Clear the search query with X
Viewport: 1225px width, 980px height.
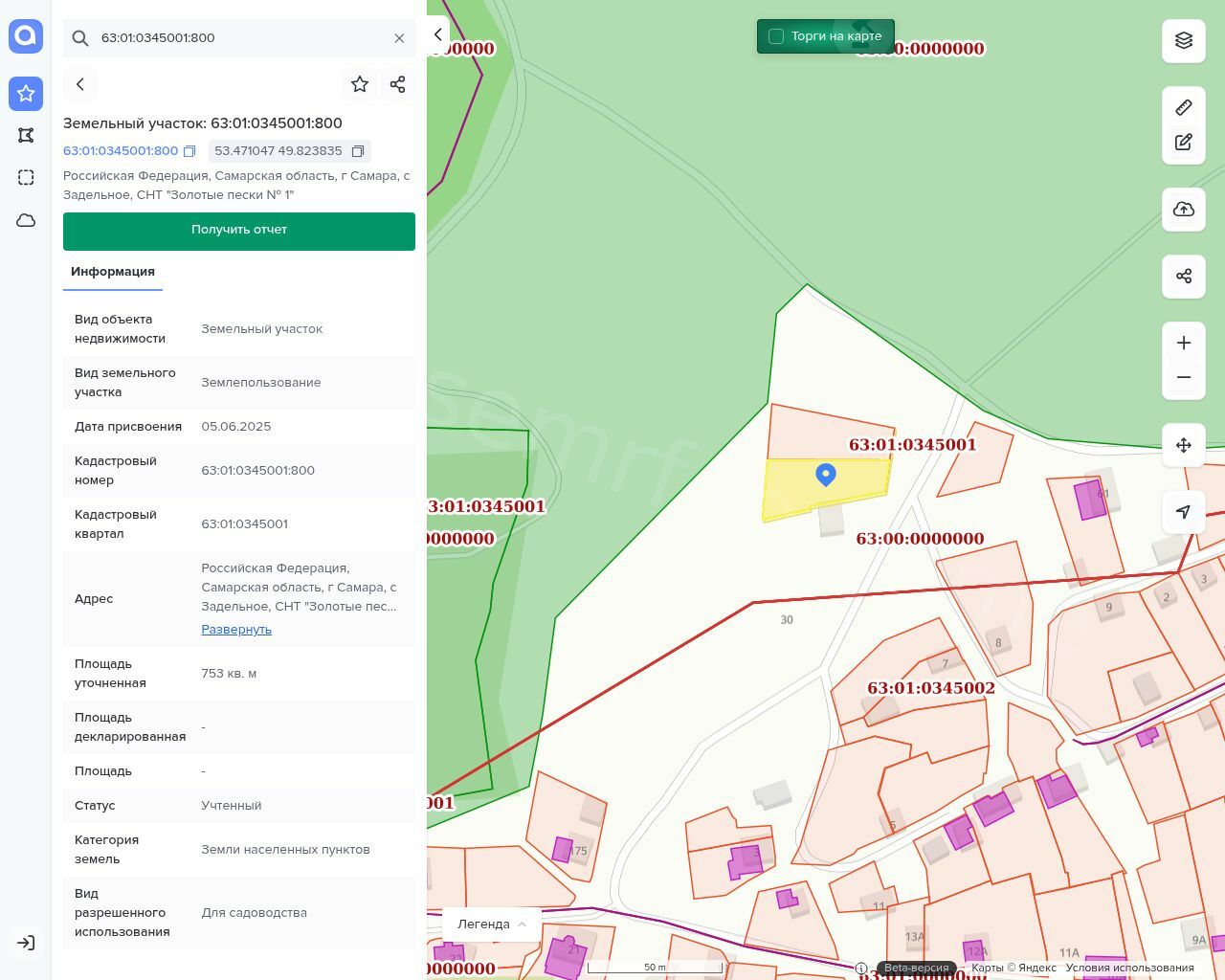click(x=399, y=38)
